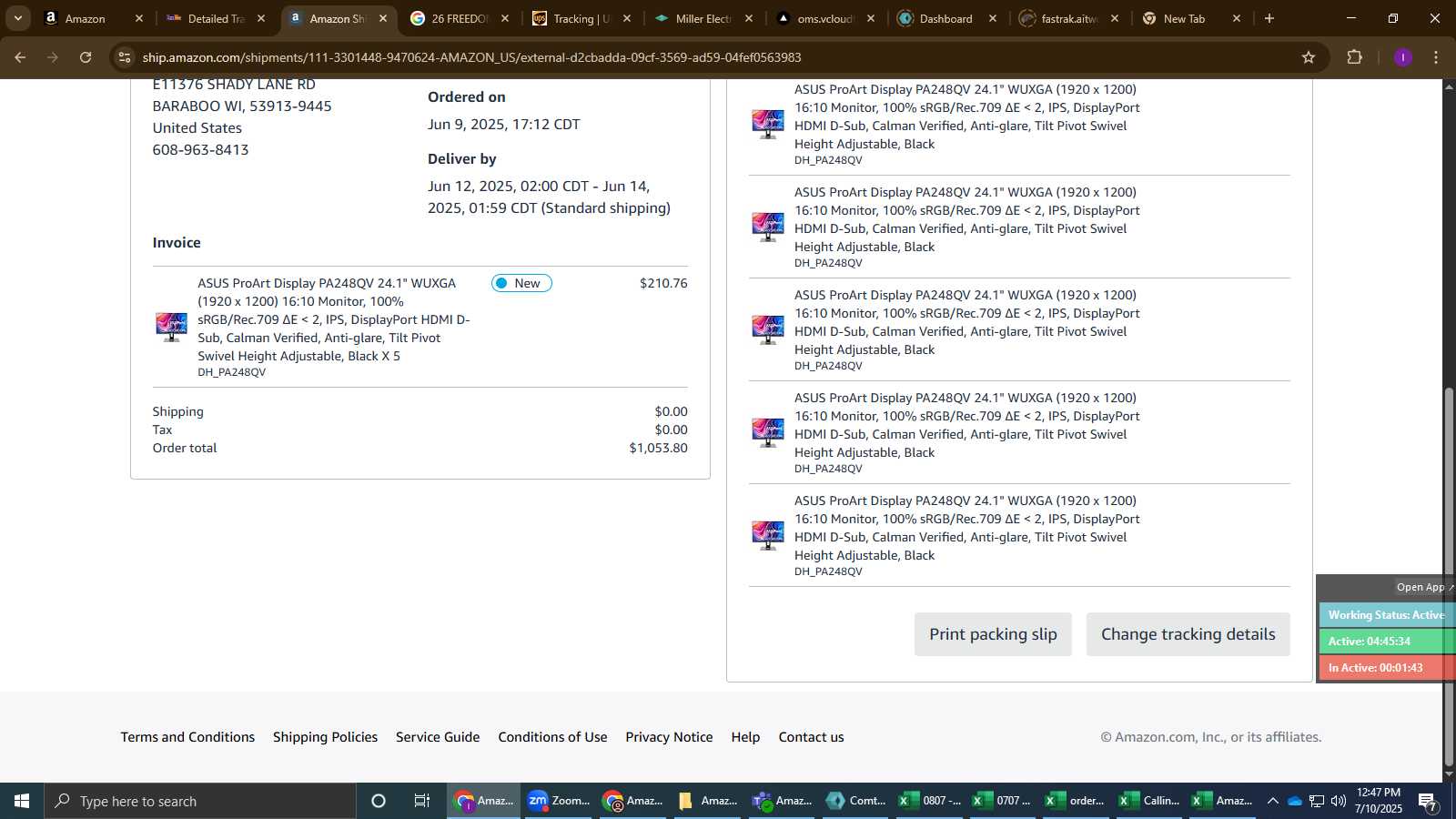Open Task View on the taskbar
Viewport: 1456px width, 819px height.
tap(422, 801)
